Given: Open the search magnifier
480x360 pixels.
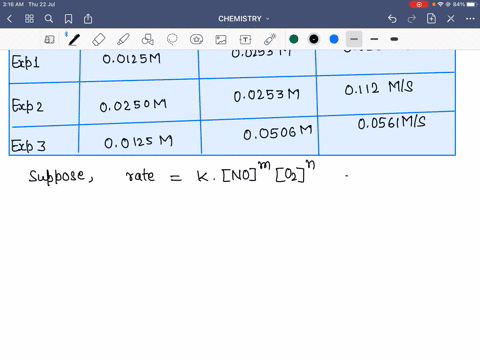Looking at the screenshot, I should [x=49, y=19].
